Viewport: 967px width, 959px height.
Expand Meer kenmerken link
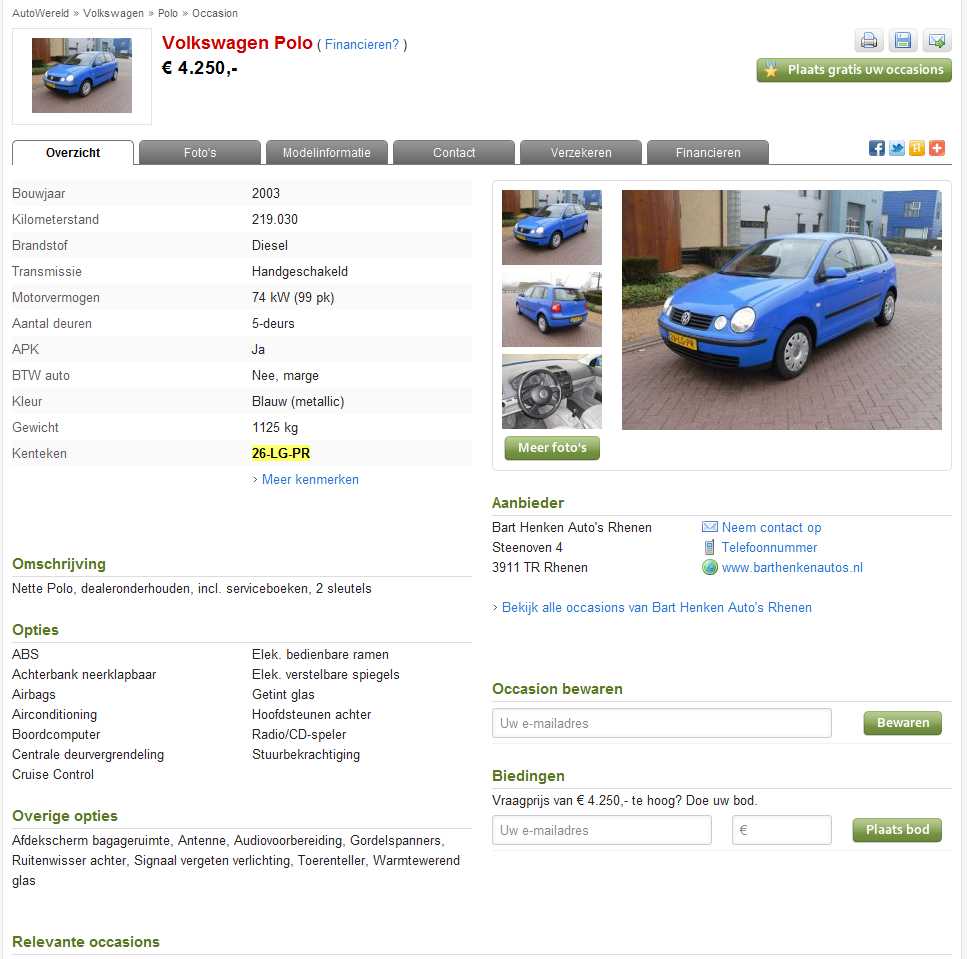(310, 479)
